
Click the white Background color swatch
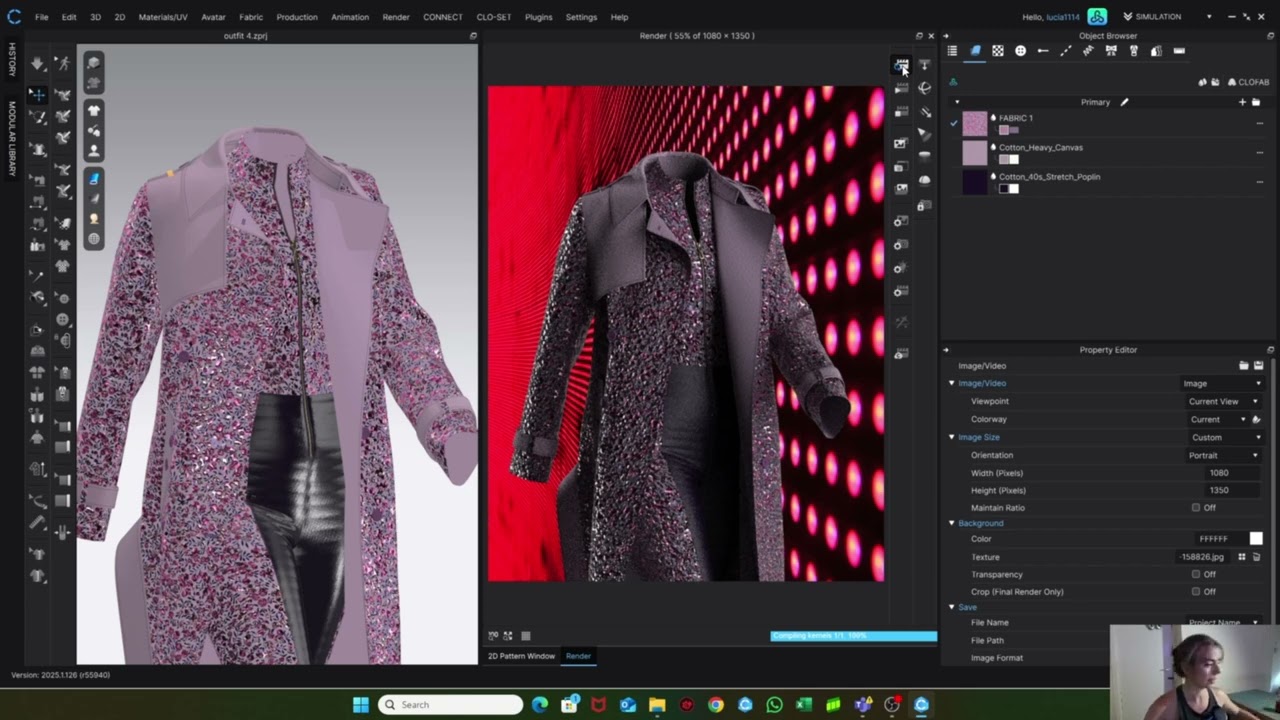click(1256, 539)
